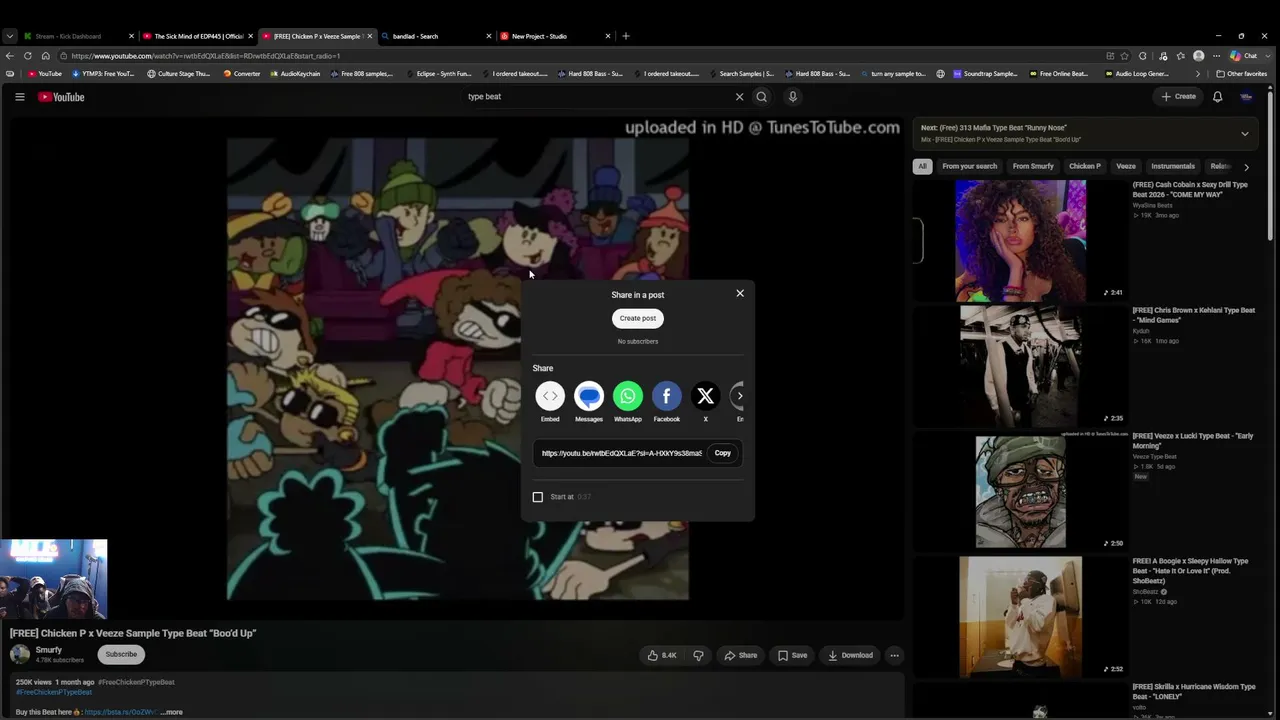Download the video
Screen dimensions: 1280x720
[x=850, y=655]
